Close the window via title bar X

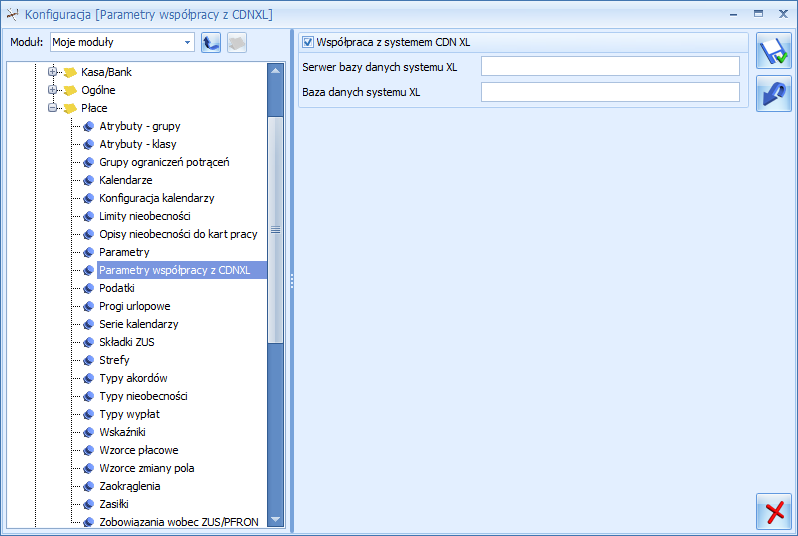[x=783, y=14]
